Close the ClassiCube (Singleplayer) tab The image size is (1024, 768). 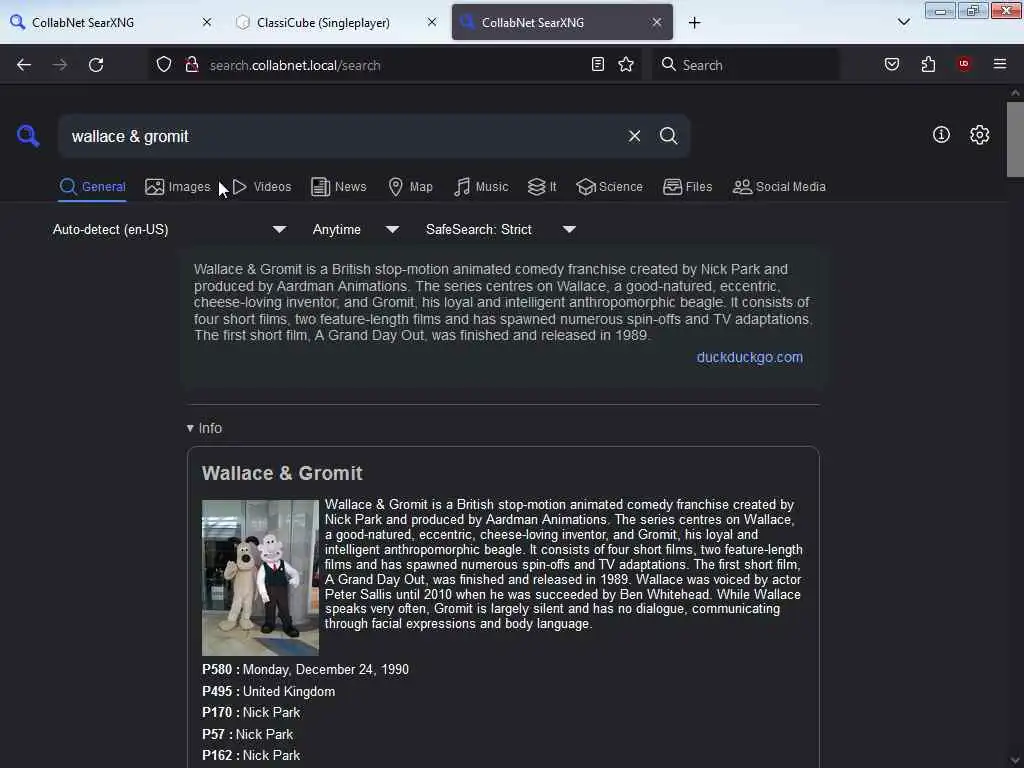point(432,22)
